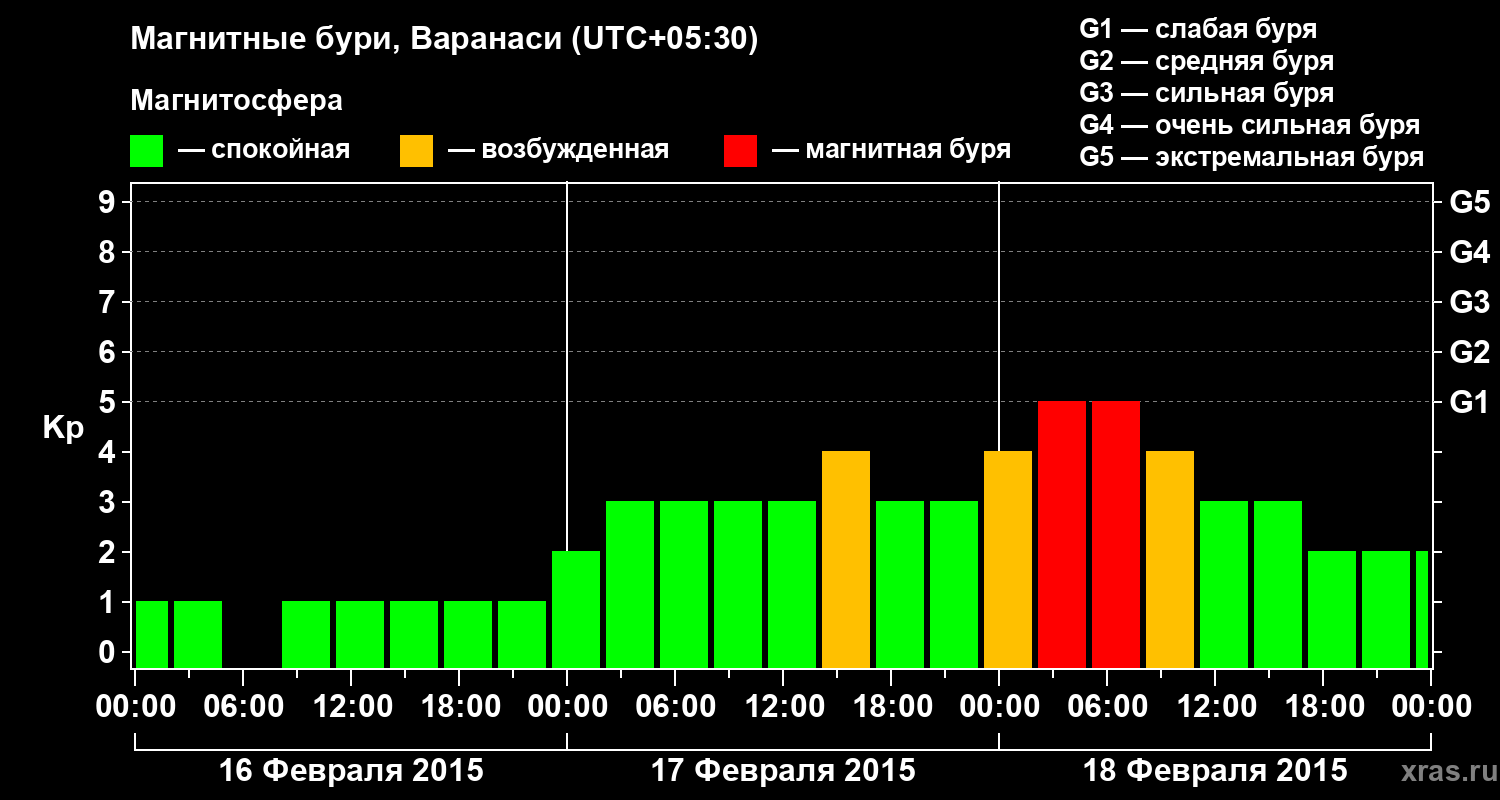This screenshot has height=800, width=1500.
Task: Click the G1 label on right axis
Action: [1469, 402]
